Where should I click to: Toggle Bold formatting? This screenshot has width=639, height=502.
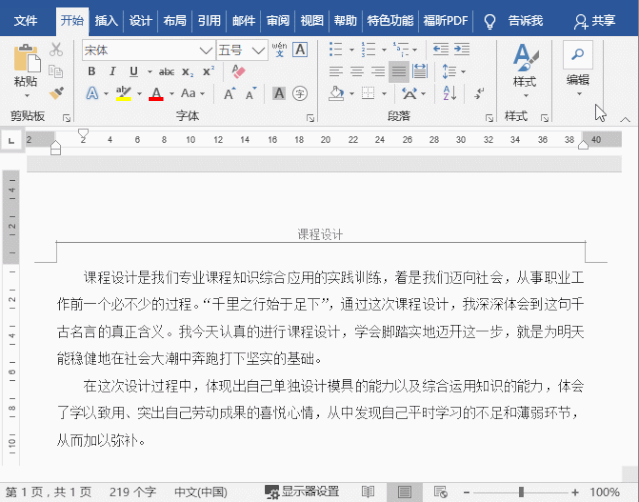92,72
